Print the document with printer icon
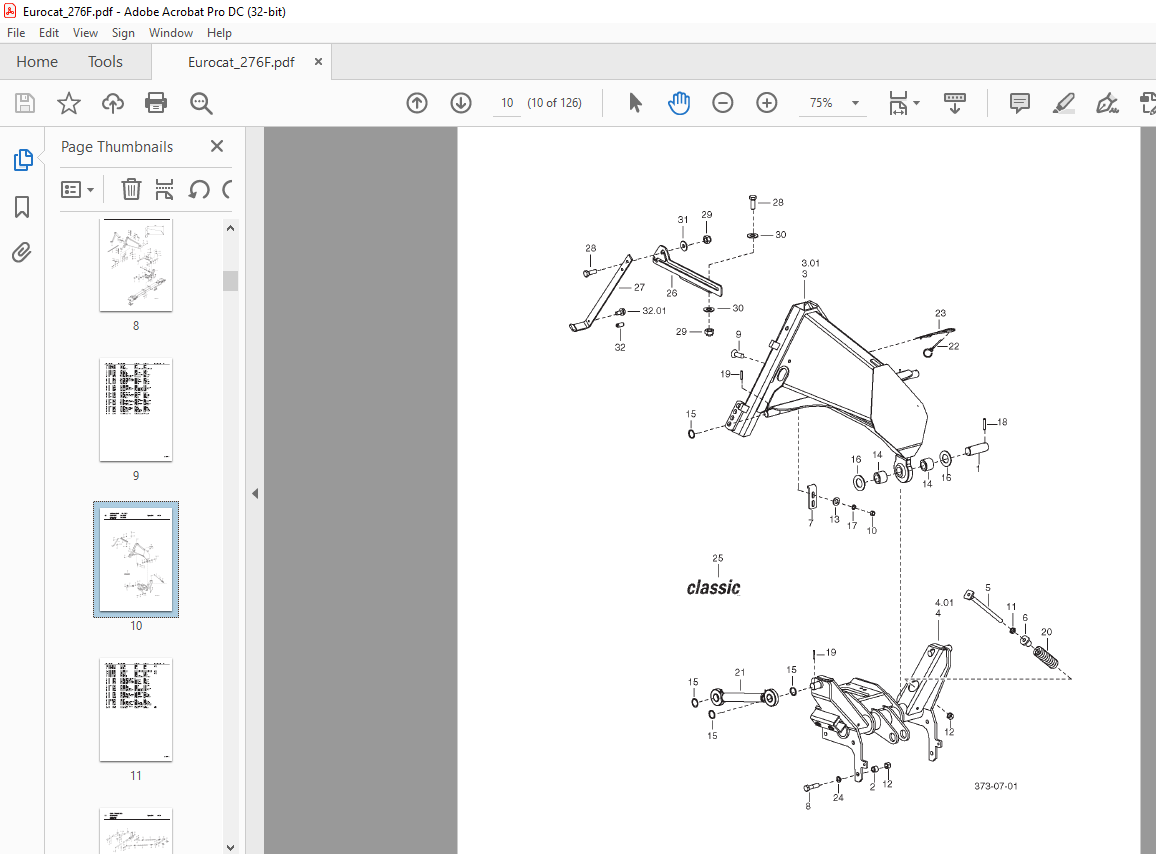Screen dimensions: 1156x854 [156, 103]
